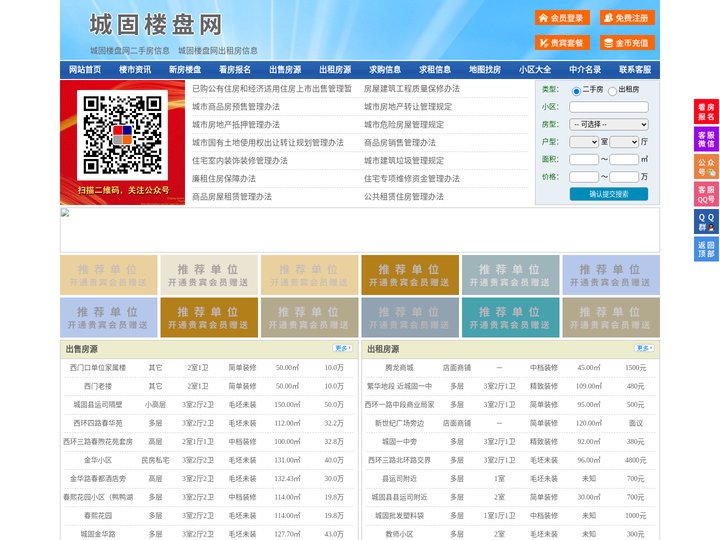The height and width of the screenshot is (540, 720).
Task: Open 城市商品房预售管理办法 link
Action: (236, 107)
